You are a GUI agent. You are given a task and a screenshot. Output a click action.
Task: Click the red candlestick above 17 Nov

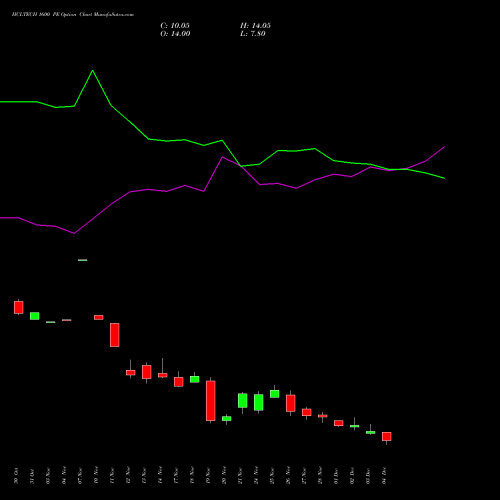179,382
